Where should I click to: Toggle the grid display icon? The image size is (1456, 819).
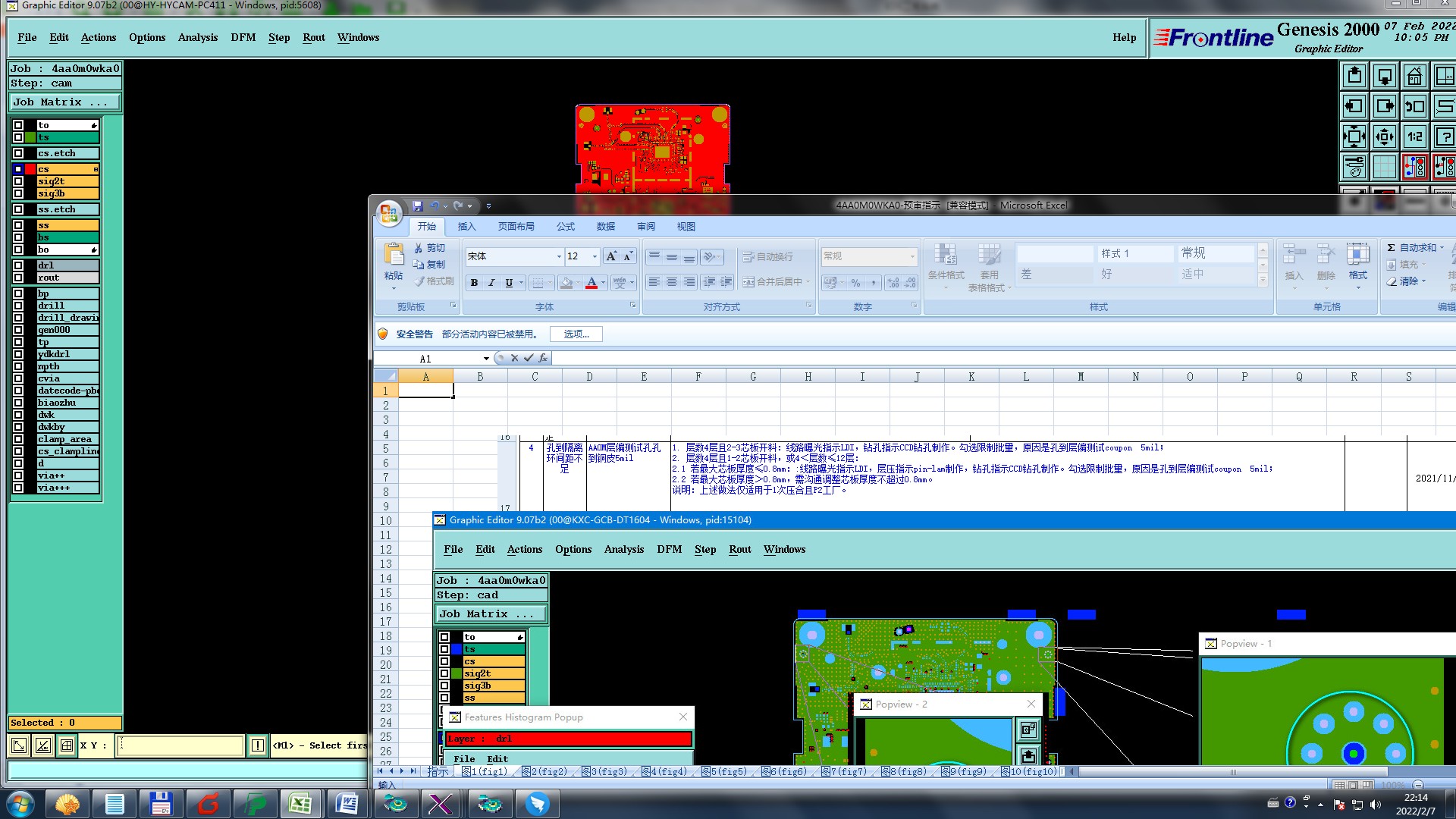(x=1385, y=167)
